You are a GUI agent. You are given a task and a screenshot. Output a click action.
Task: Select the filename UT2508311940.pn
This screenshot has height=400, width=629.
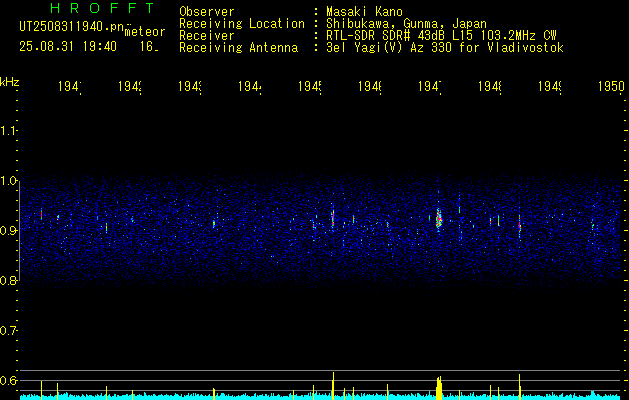click(x=72, y=27)
